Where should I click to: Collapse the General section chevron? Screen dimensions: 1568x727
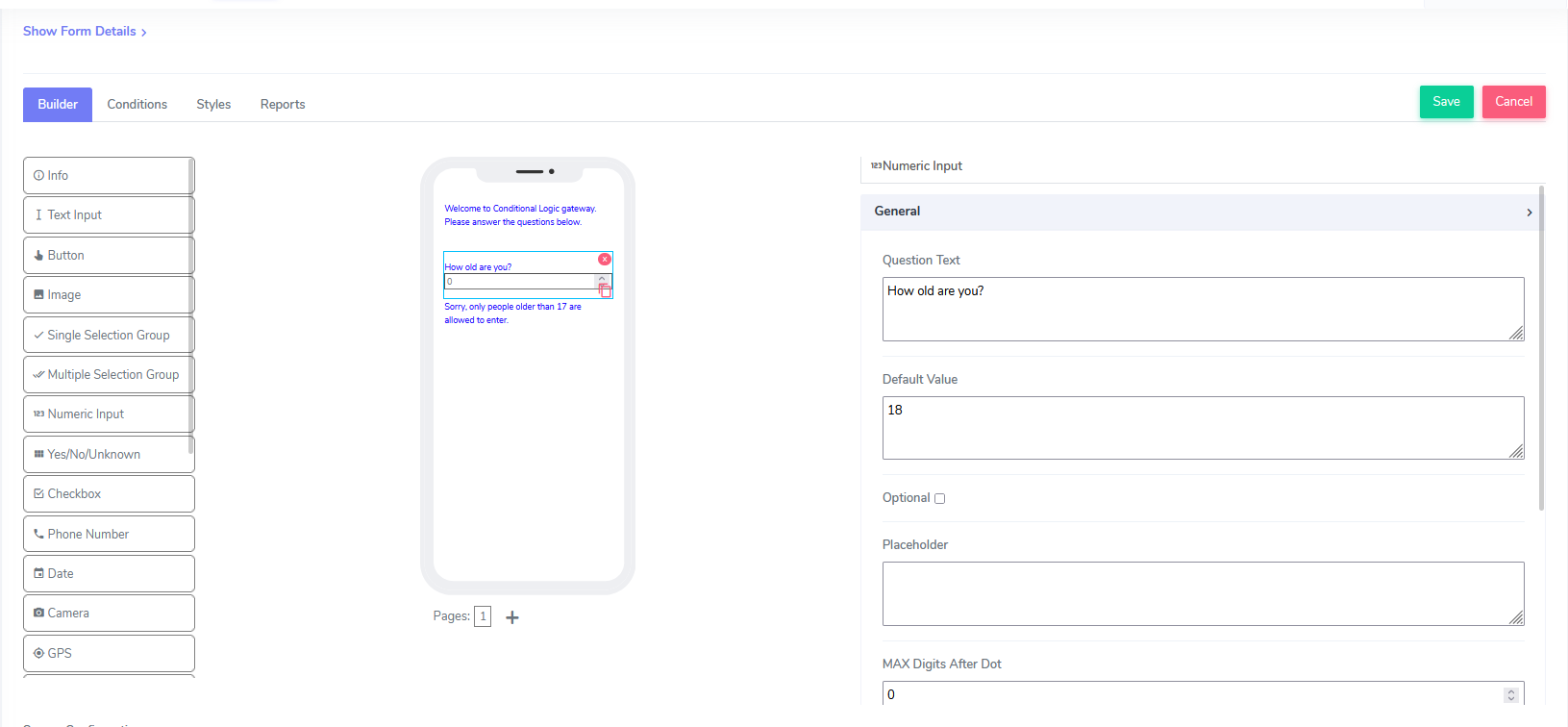1529,213
